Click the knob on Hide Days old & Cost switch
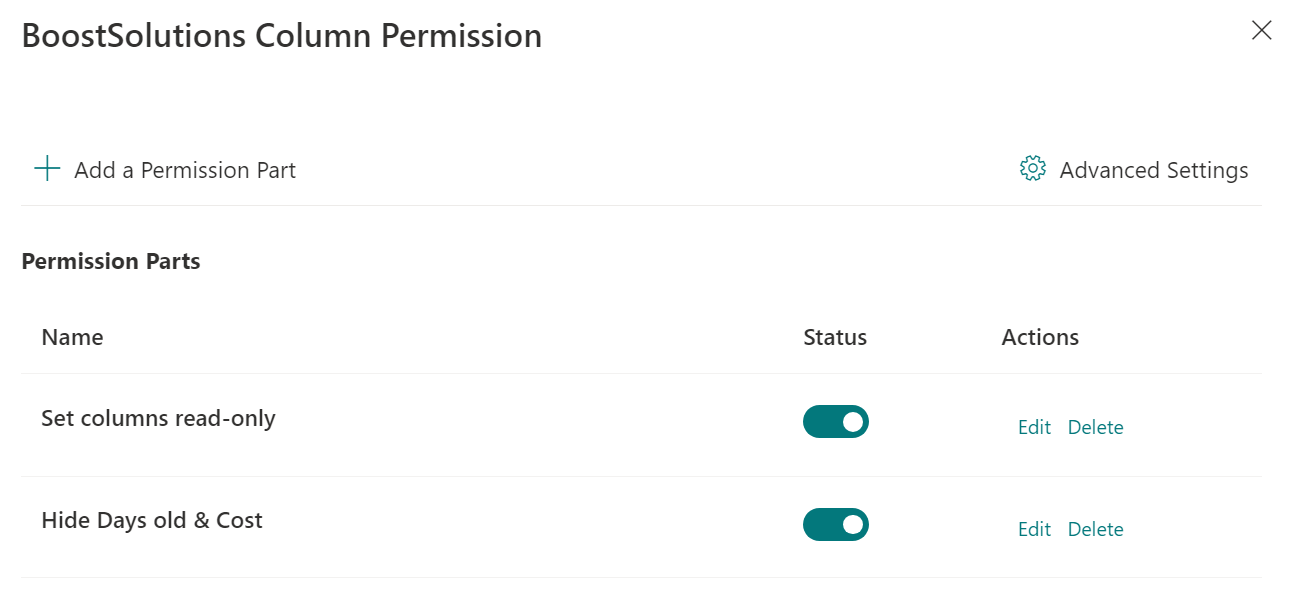 852,524
